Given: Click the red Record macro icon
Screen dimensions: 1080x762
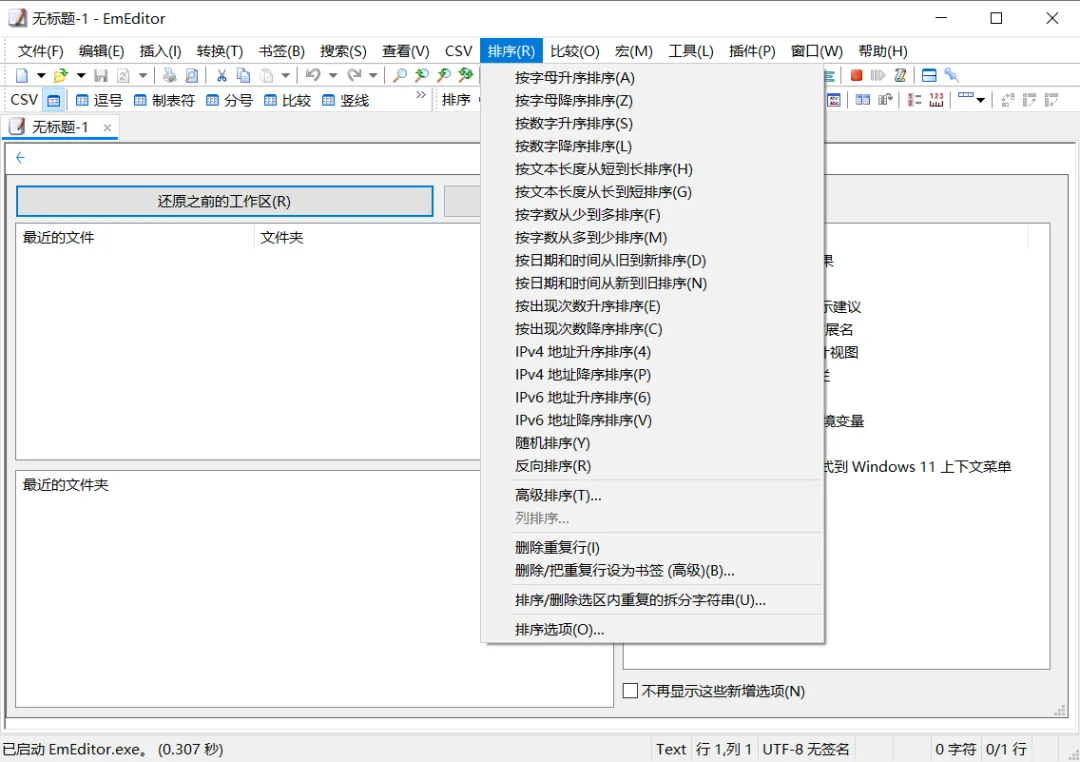Looking at the screenshot, I should [856, 75].
